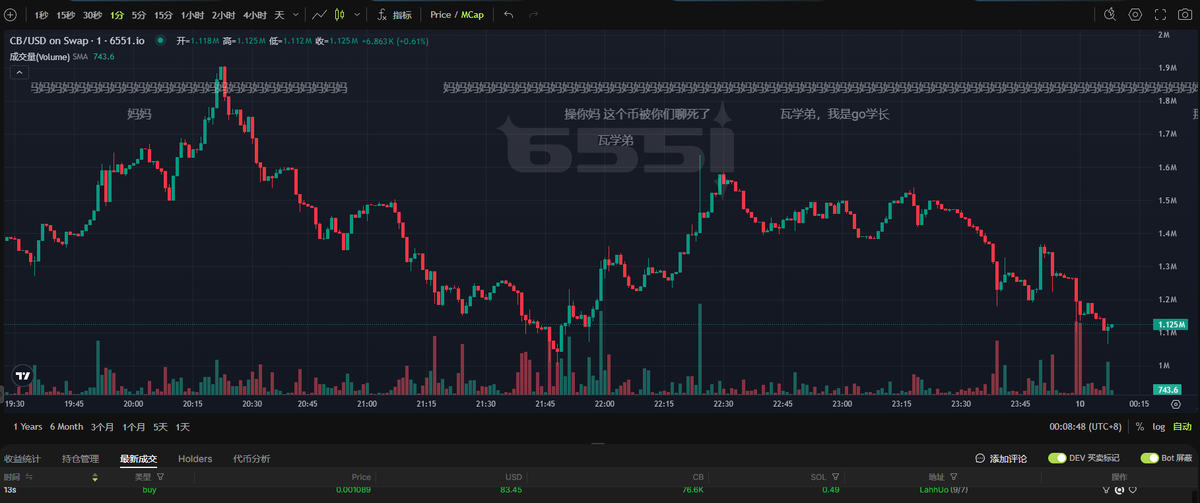Select the 15秒 interval
The image size is (1200, 503).
tap(66, 15)
